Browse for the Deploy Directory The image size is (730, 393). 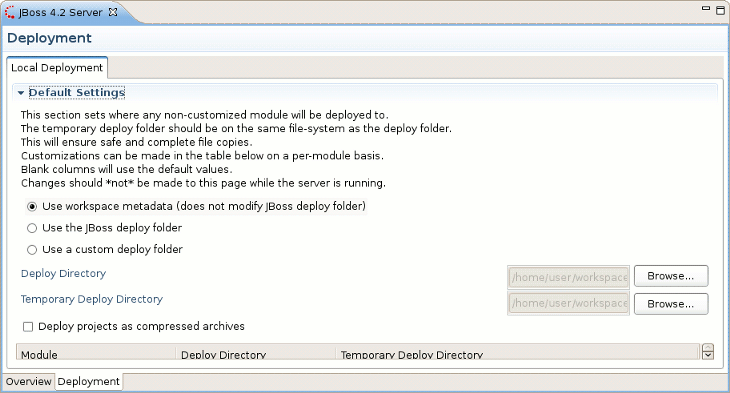point(671,276)
